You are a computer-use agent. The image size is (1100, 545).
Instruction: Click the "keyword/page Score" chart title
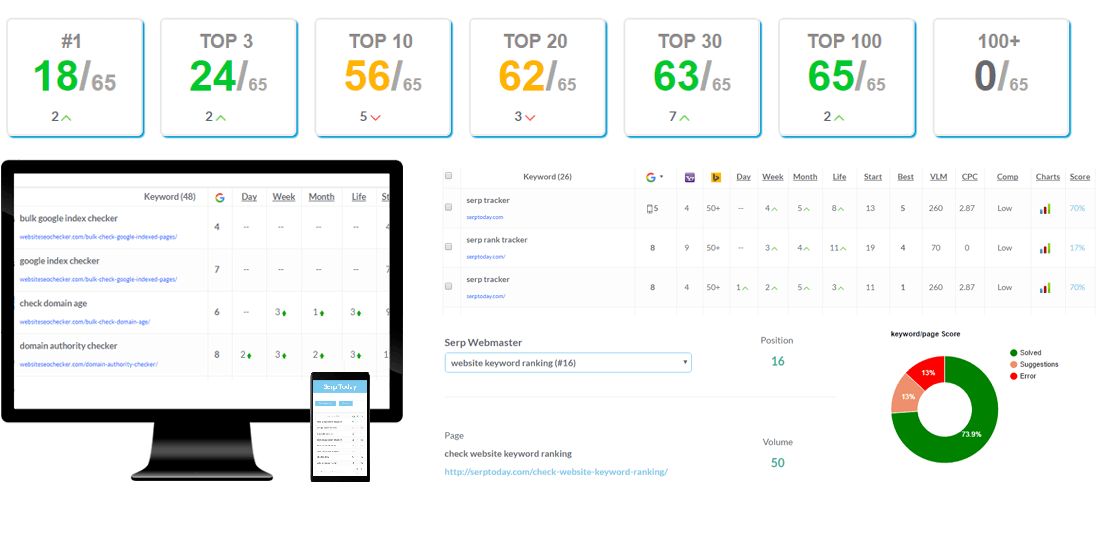coord(925,335)
